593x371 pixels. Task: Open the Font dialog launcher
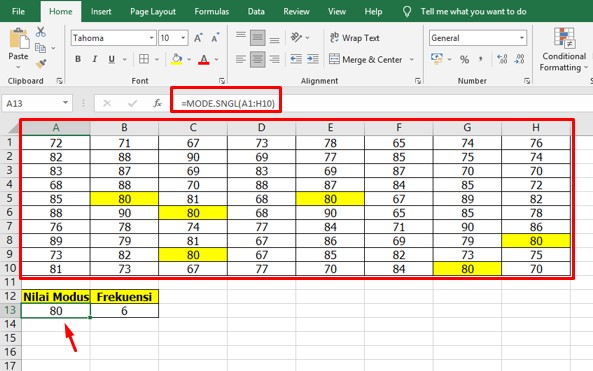click(222, 81)
